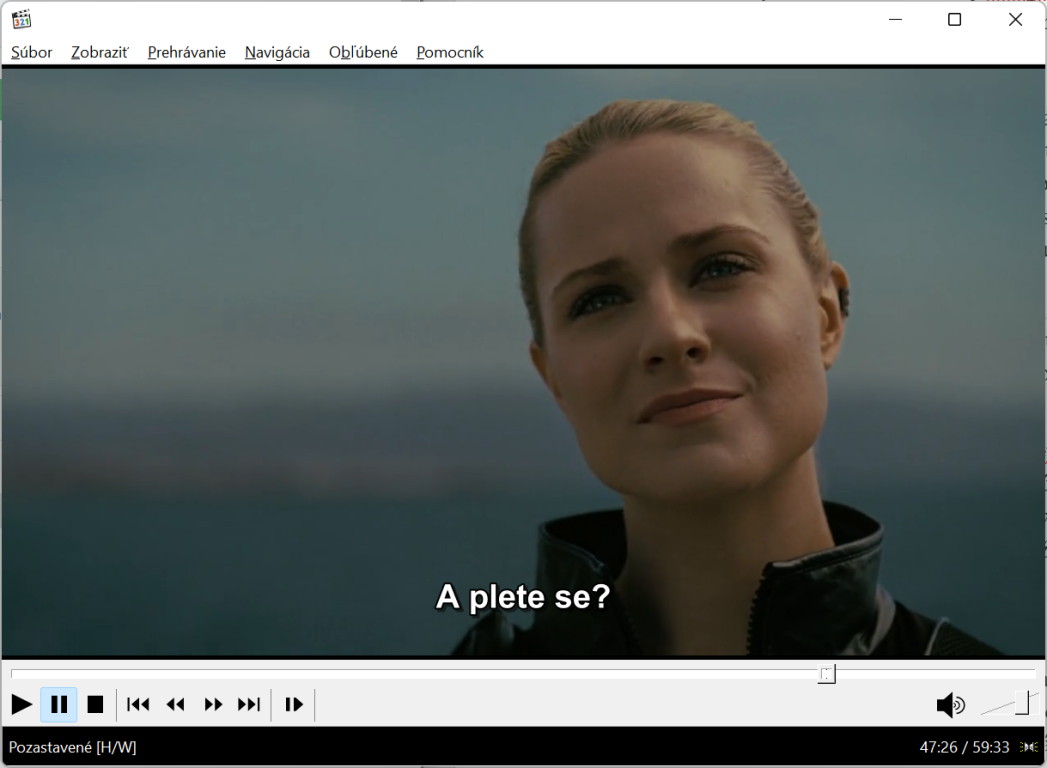Stop the video playback

pos(95,705)
